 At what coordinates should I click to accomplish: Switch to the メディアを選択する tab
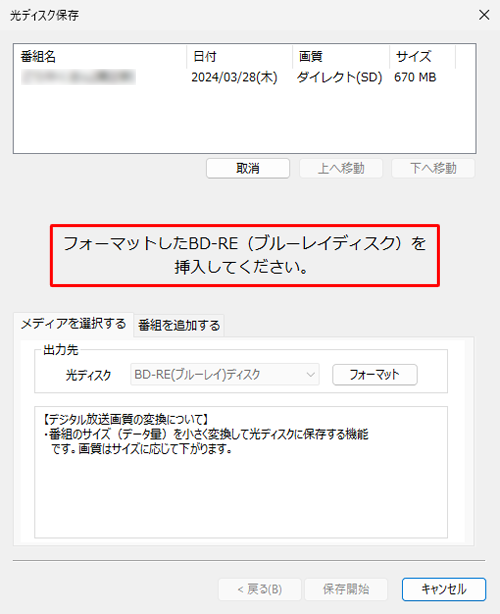[73, 324]
